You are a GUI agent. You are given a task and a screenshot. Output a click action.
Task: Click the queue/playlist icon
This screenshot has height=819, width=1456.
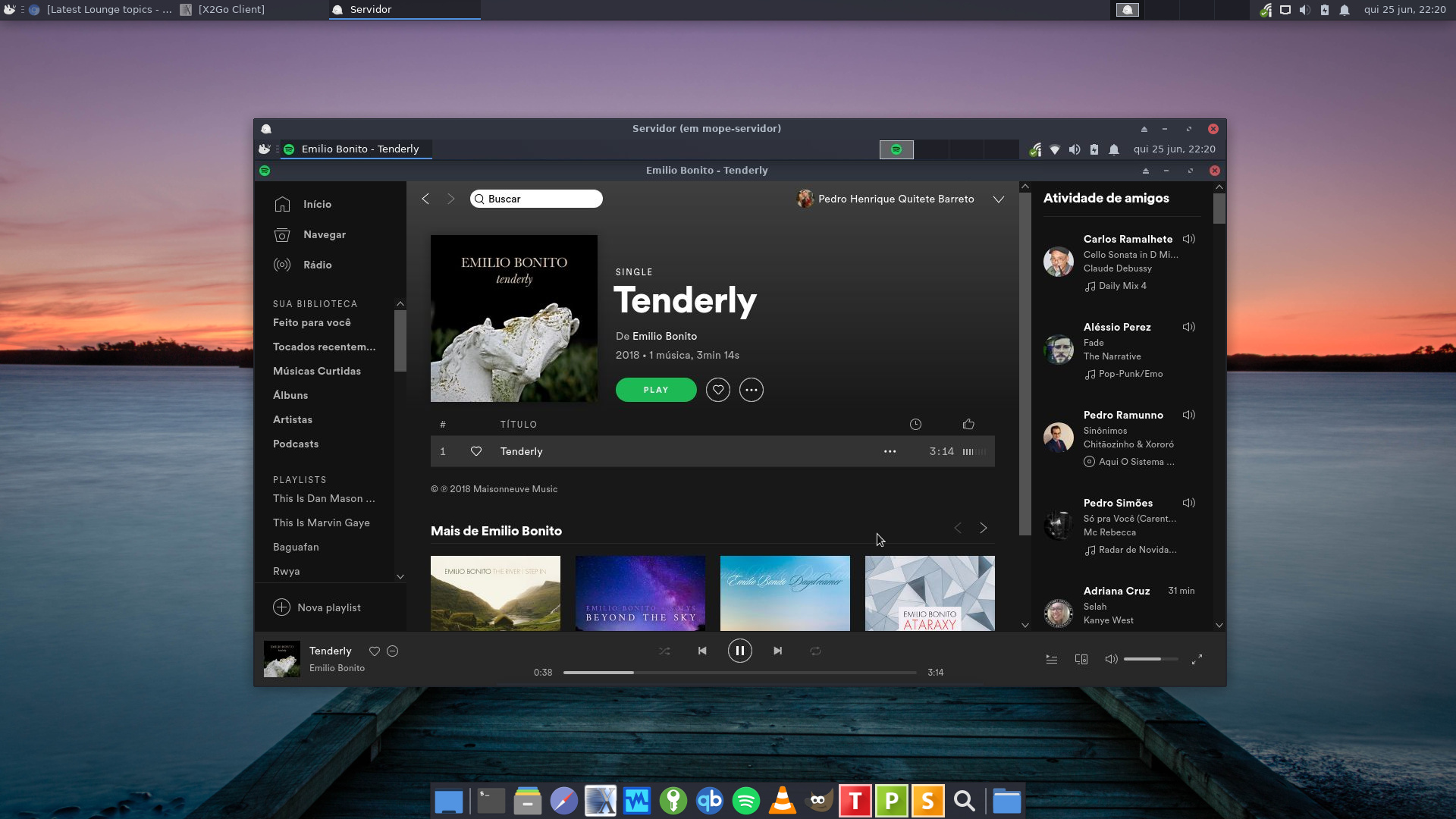pos(1051,659)
